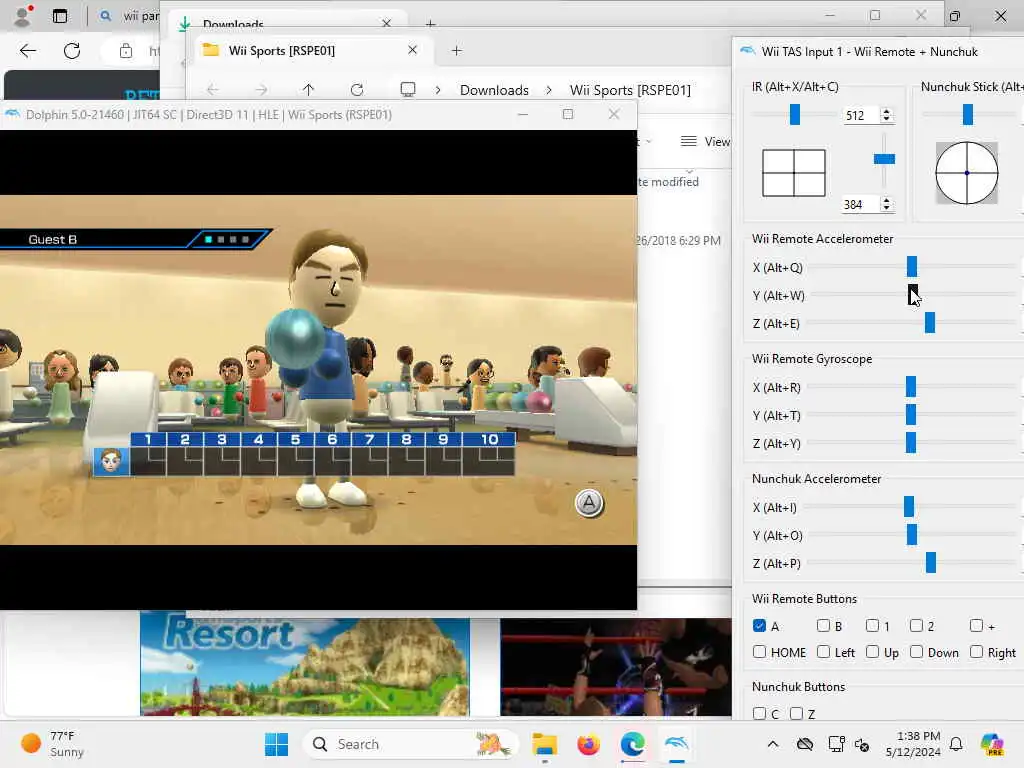Click Wii Sports [RSPE01] breadcrumb segment
The height and width of the screenshot is (768, 1024).
point(630,90)
